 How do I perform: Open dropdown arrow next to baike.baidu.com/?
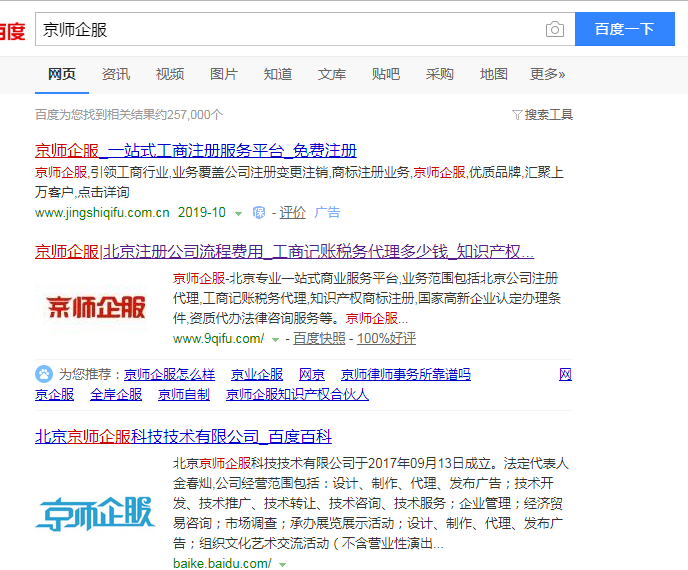pos(283,564)
